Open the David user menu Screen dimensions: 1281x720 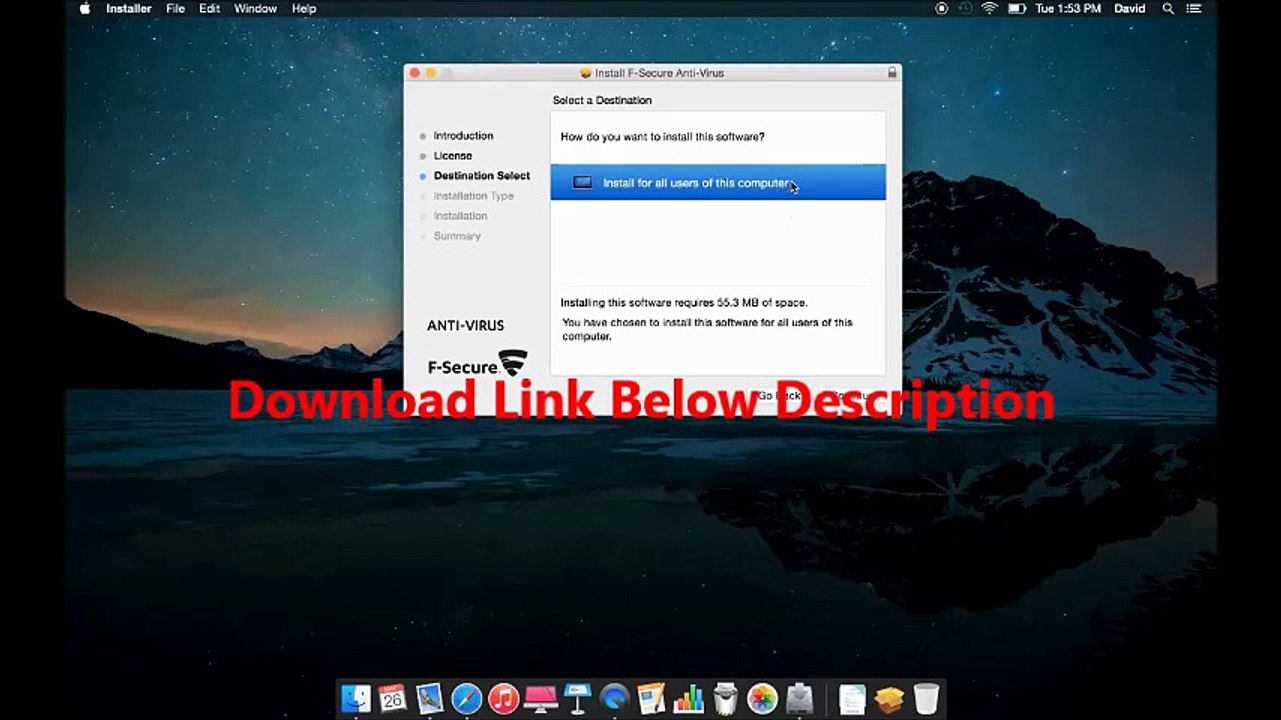[1130, 9]
